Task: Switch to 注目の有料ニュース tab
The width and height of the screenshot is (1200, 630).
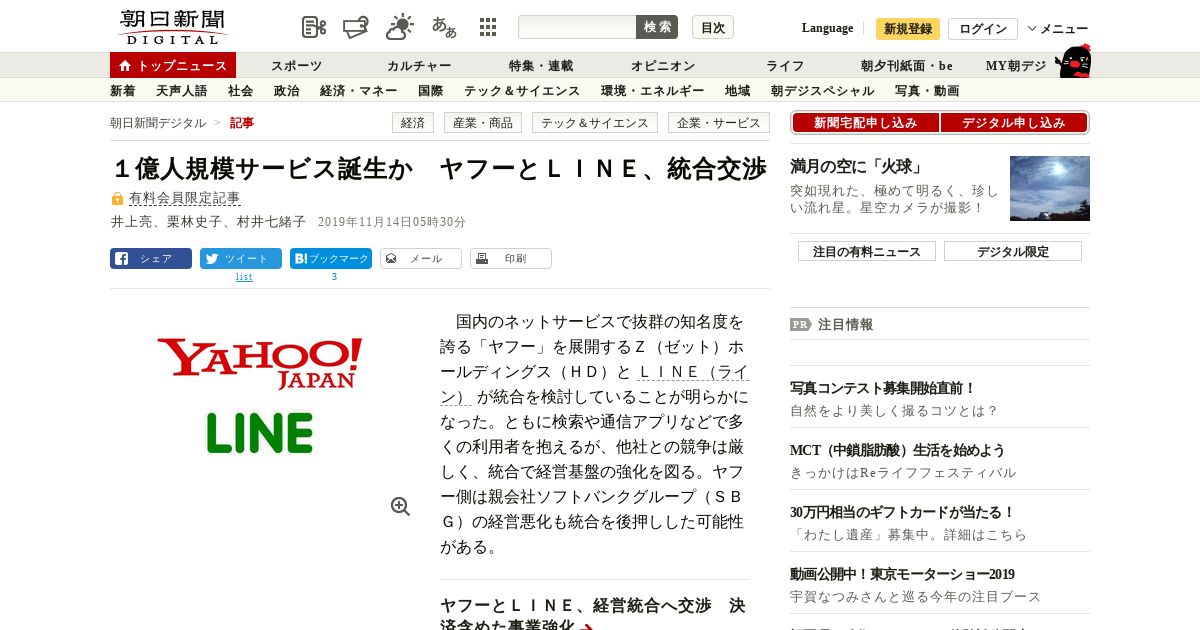Action: click(x=867, y=251)
